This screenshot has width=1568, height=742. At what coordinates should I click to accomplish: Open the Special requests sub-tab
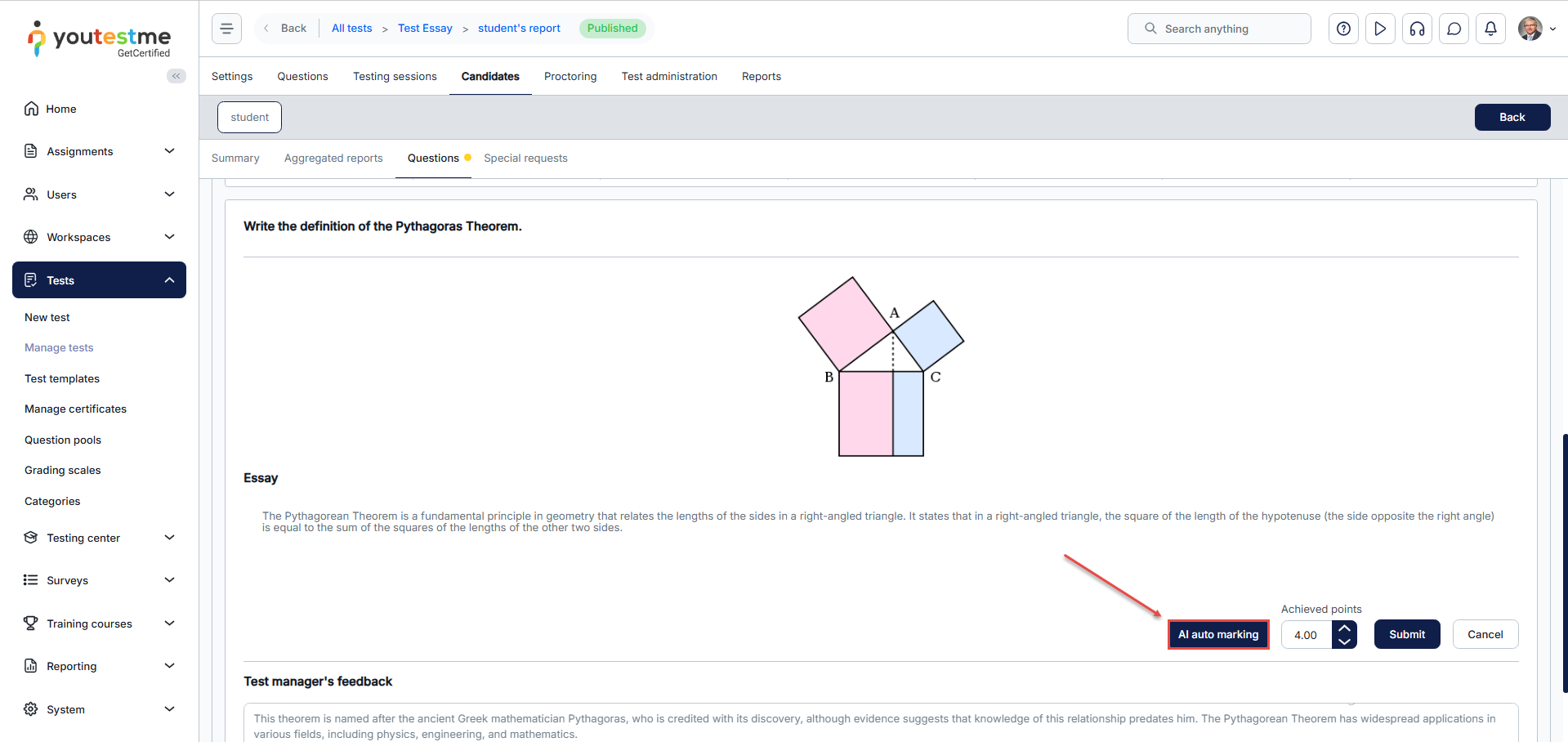(x=525, y=158)
